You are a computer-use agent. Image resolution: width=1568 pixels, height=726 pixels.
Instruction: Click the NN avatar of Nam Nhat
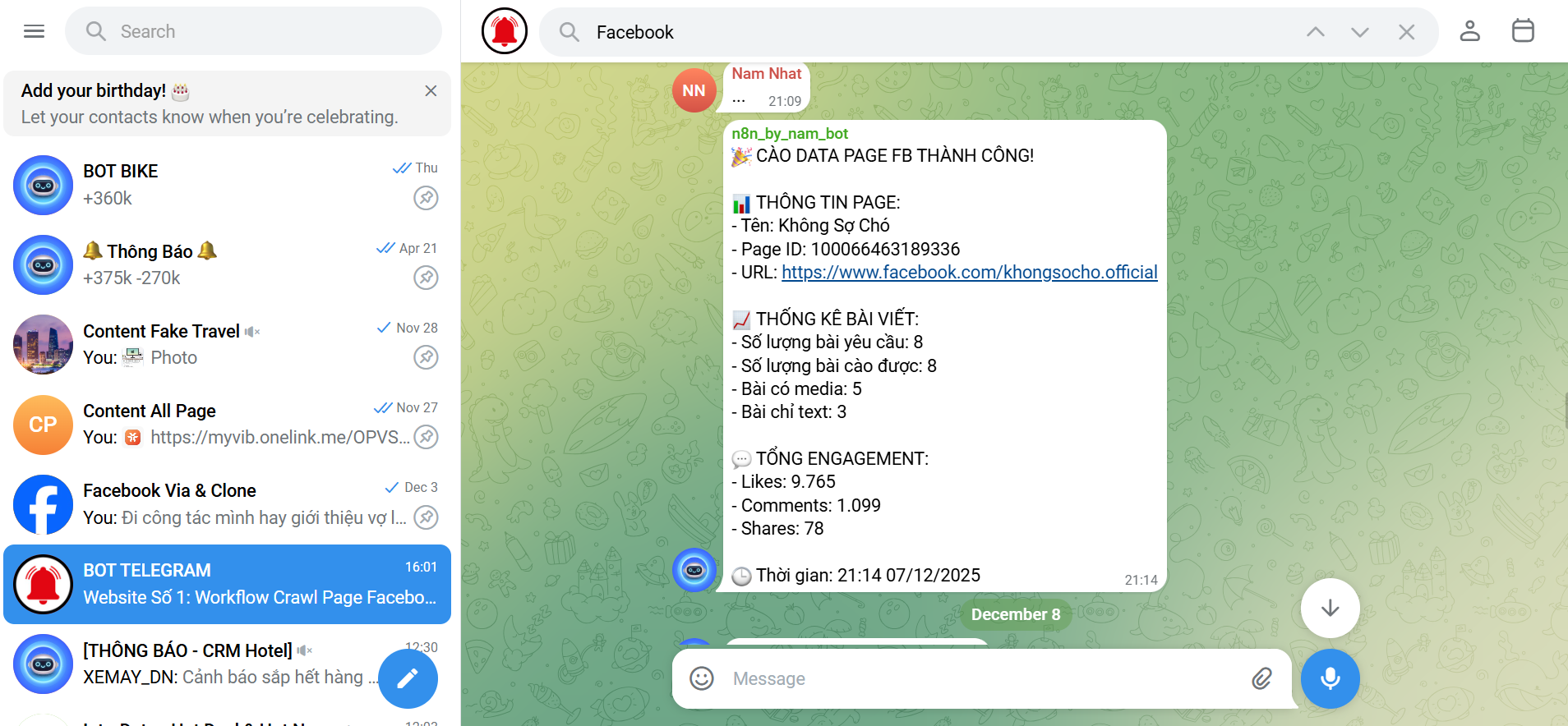[x=694, y=90]
